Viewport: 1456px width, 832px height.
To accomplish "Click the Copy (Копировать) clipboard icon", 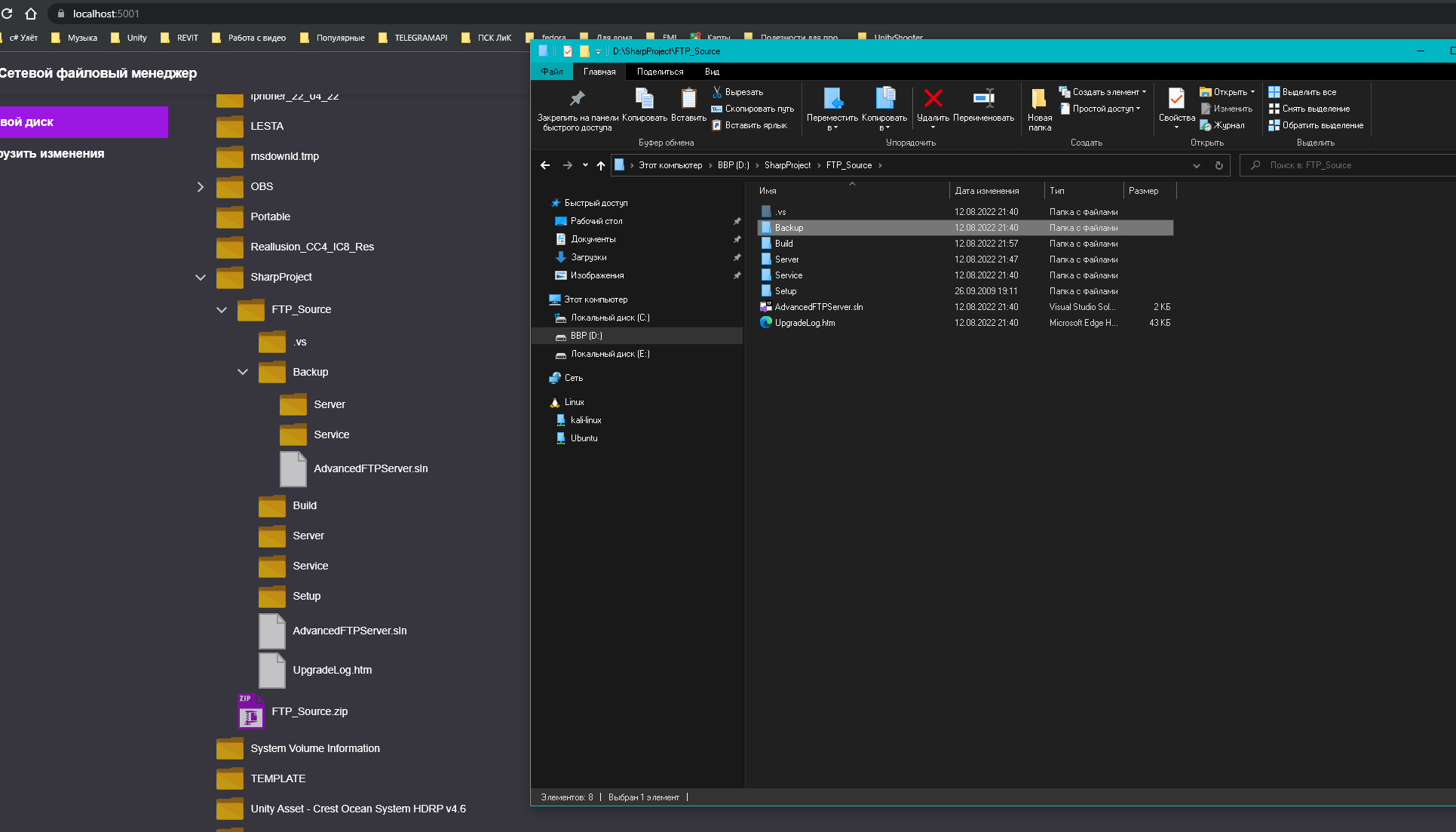I will click(x=644, y=99).
